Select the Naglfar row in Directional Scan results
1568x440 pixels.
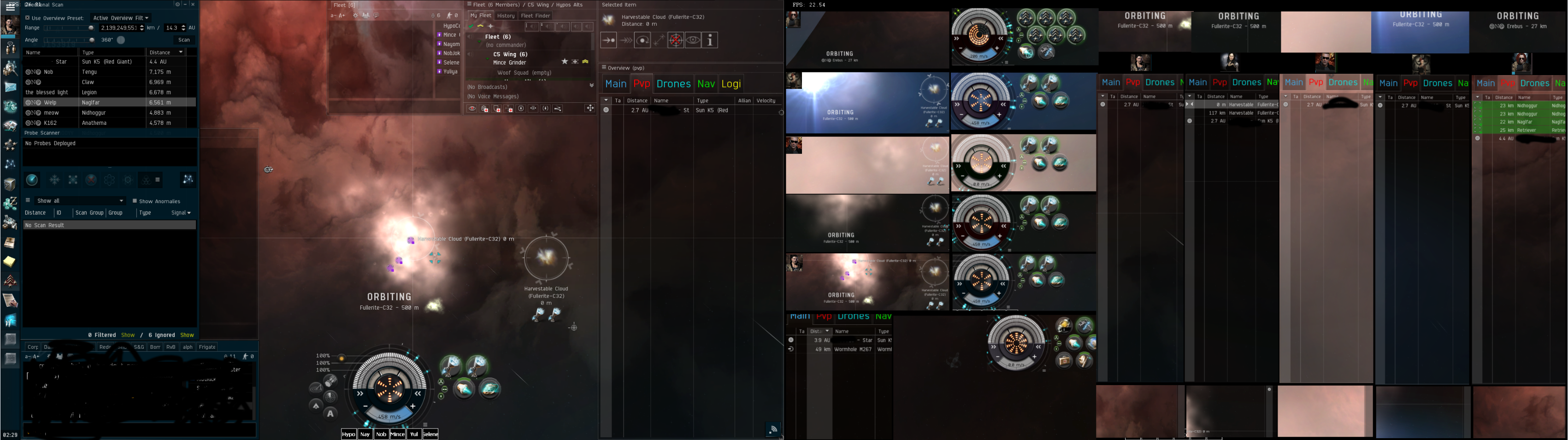pos(110,103)
